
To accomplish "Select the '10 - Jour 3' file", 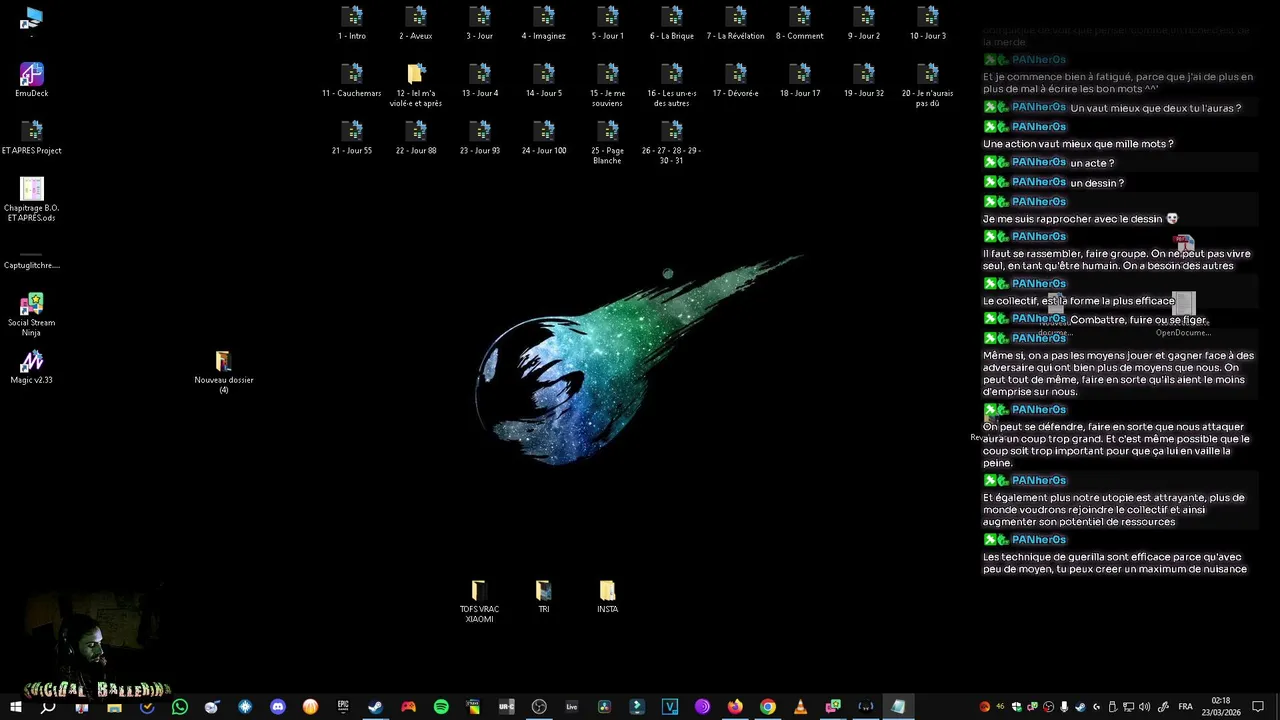I will [928, 24].
